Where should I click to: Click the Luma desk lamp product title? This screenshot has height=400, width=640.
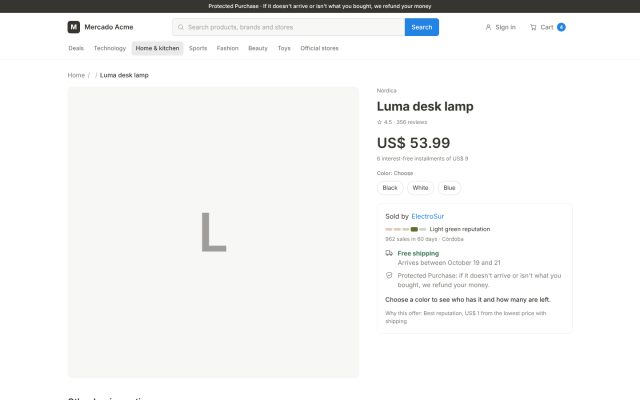coord(425,107)
